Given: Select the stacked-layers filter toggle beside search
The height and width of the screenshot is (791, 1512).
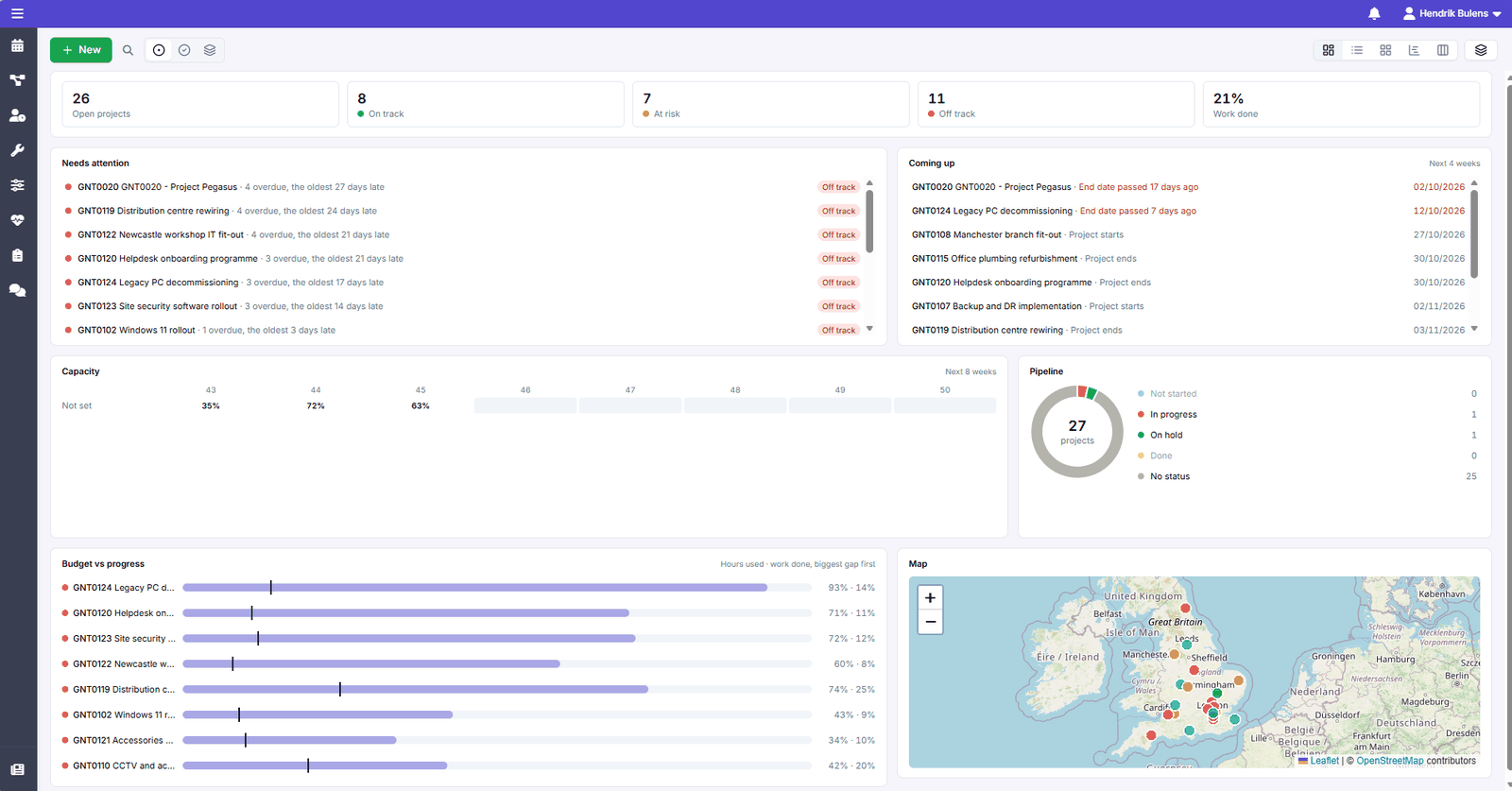Looking at the screenshot, I should coord(210,50).
